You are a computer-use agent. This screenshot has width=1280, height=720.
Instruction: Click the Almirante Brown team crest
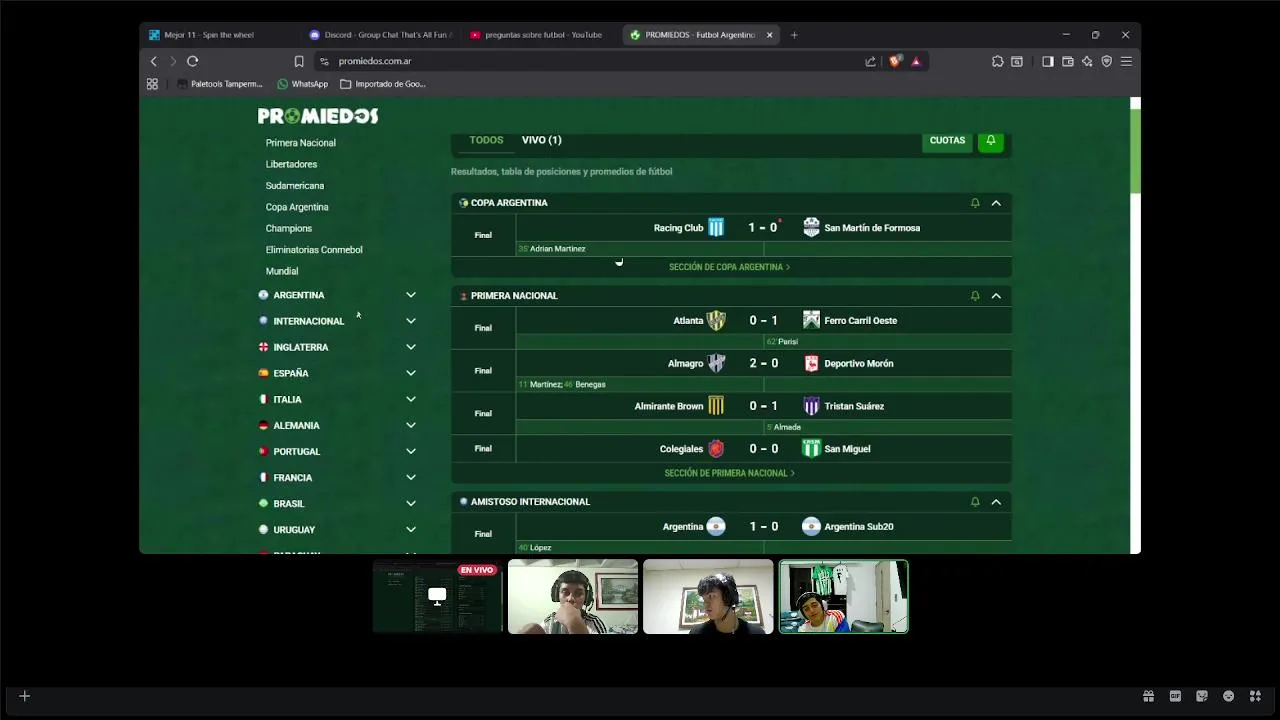tap(716, 406)
